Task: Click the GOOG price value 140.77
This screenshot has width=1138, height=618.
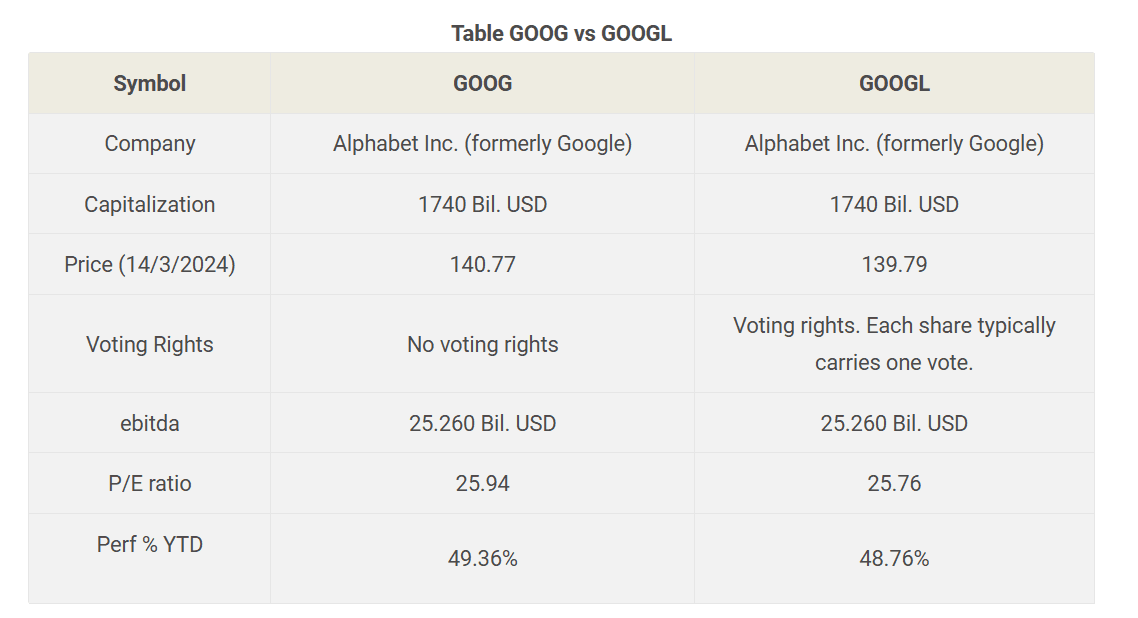Action: tap(482, 264)
